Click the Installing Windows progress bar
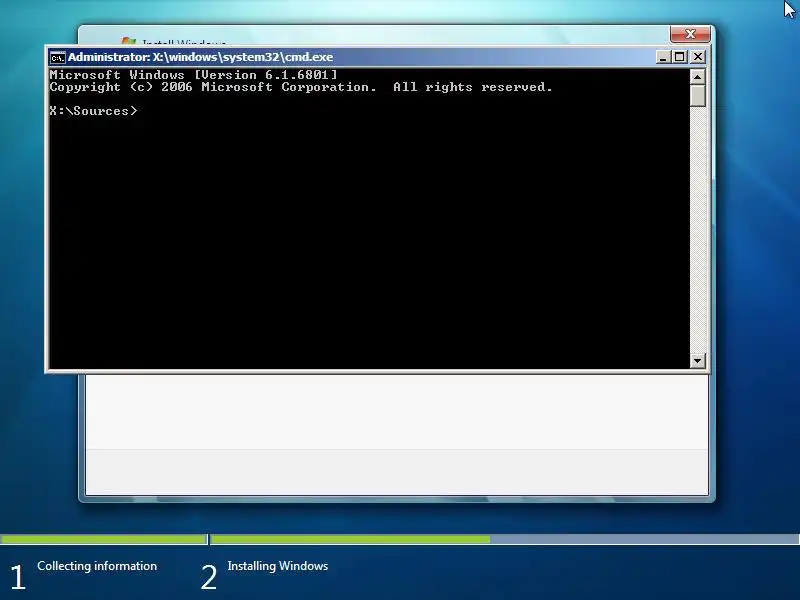This screenshot has height=600, width=800. coord(505,539)
